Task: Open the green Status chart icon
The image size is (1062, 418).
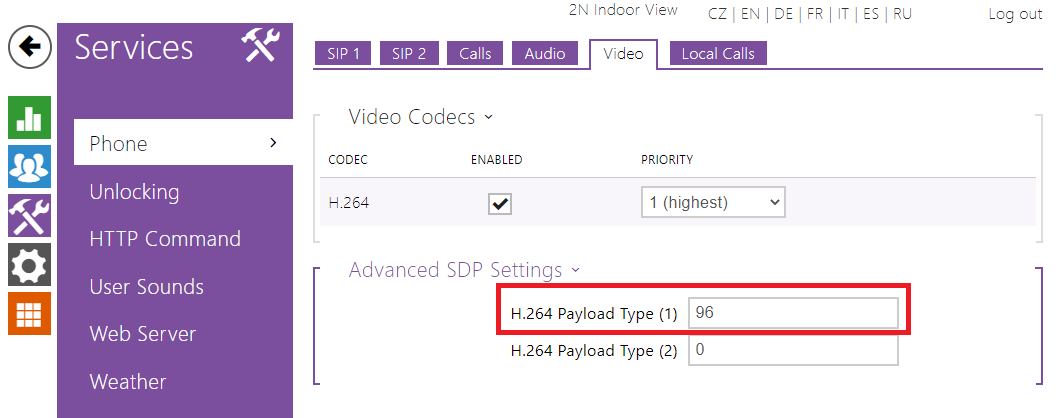Action: (29, 118)
